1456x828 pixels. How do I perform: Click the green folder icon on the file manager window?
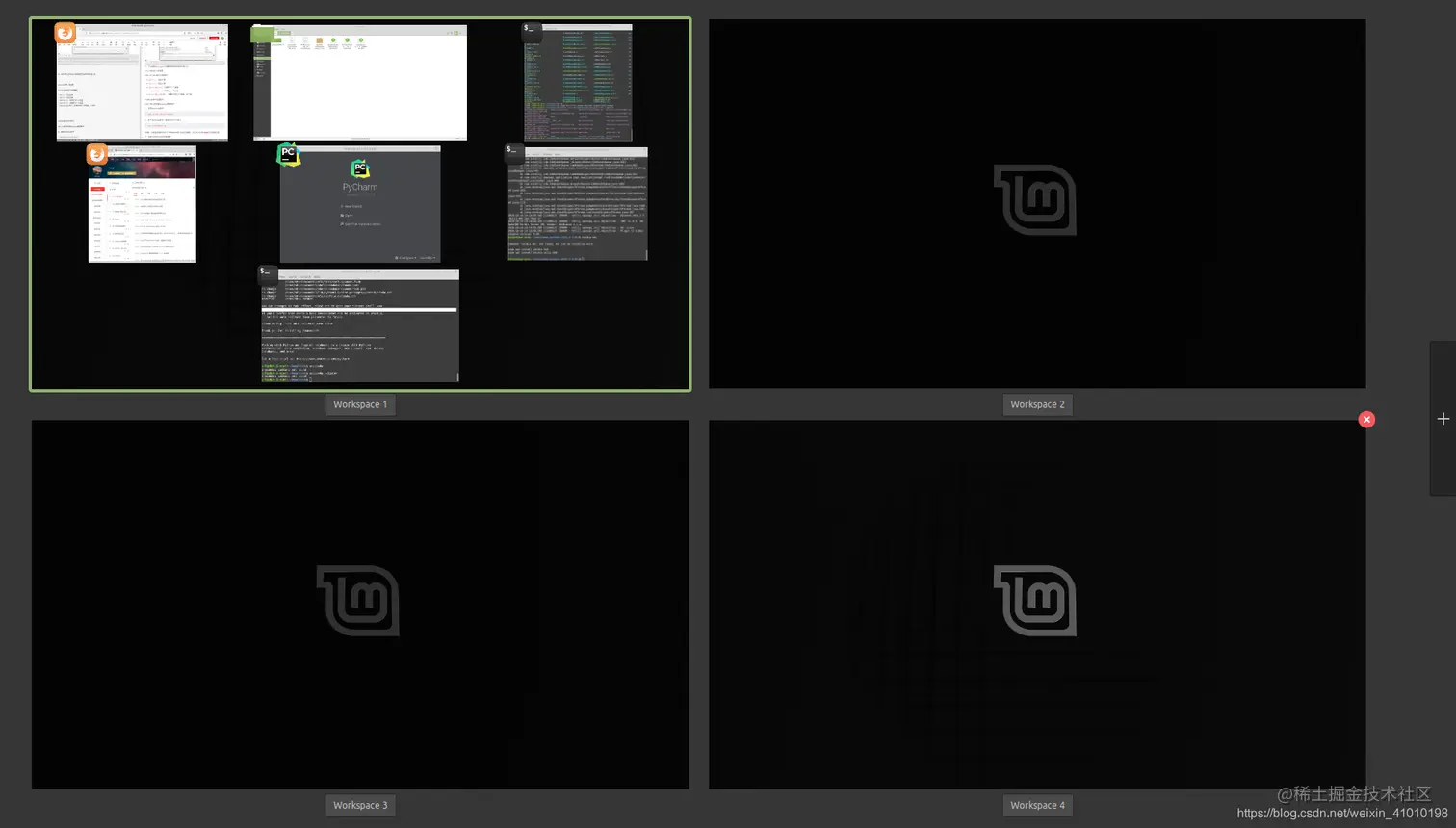(263, 35)
